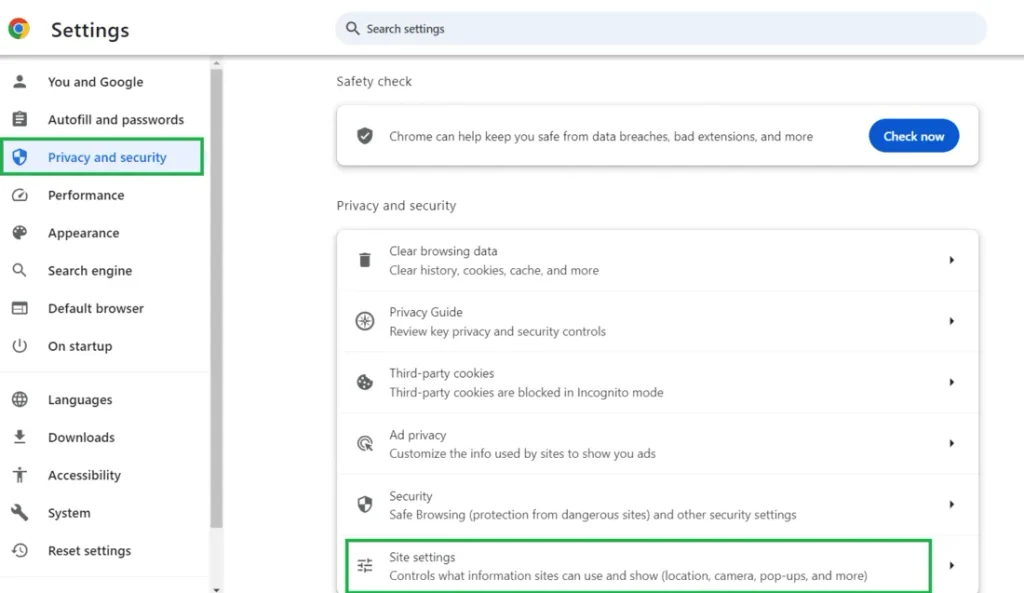Expand Security row arrow
The height and width of the screenshot is (593, 1024).
point(952,504)
